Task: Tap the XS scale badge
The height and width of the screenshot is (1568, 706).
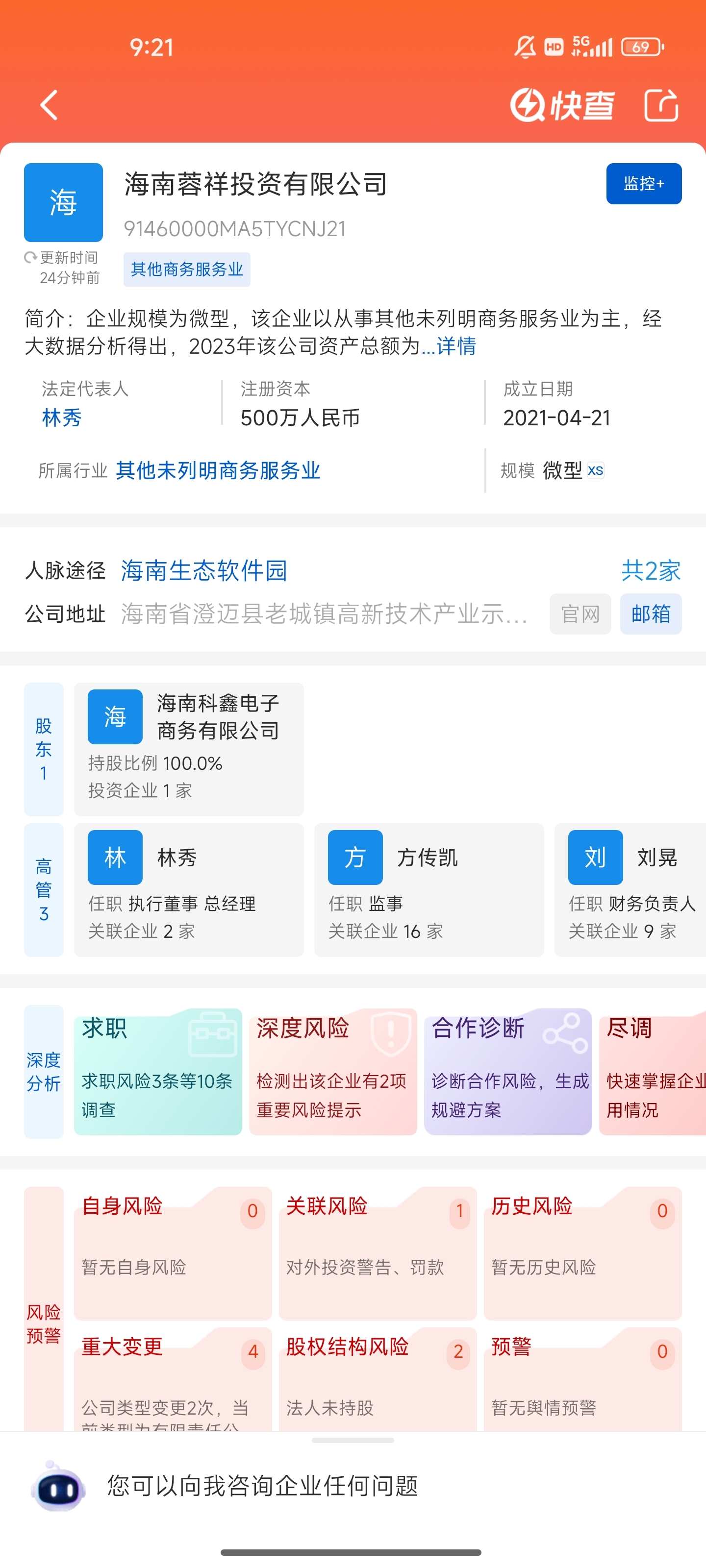Action: point(595,470)
